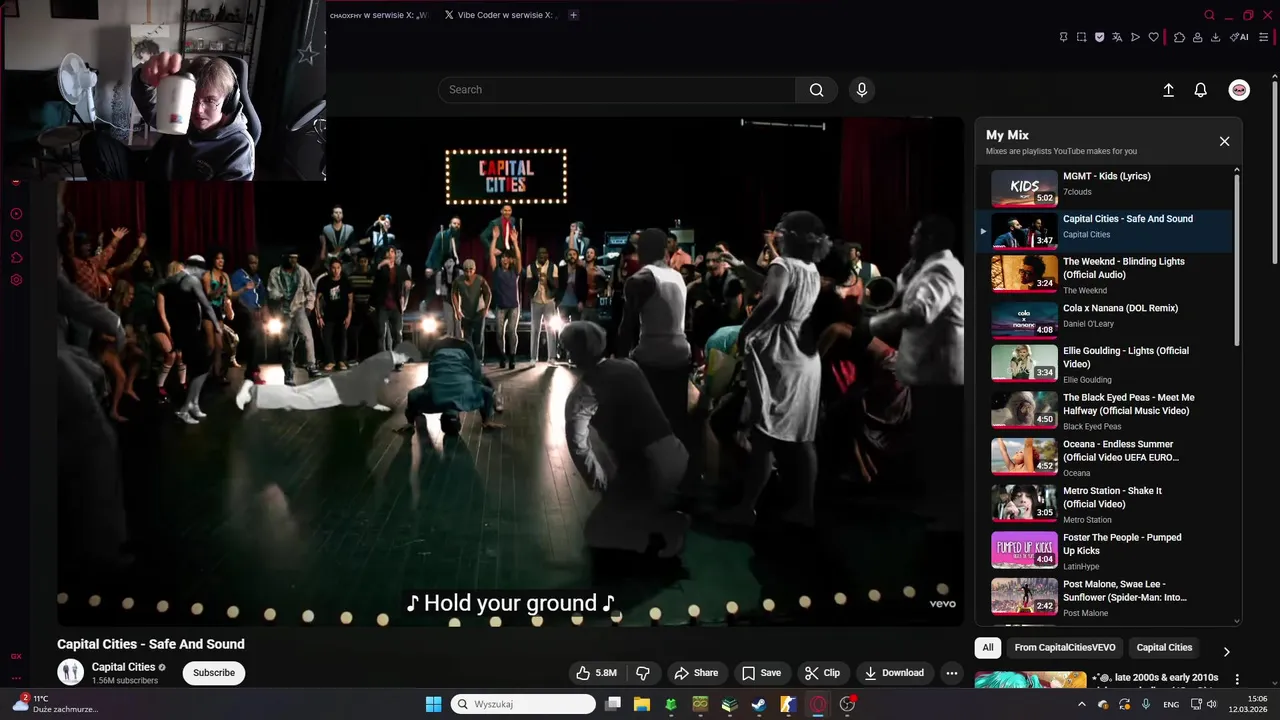Open Opera snapshot capture tool
Image resolution: width=1280 pixels, height=720 pixels.
click(1081, 37)
